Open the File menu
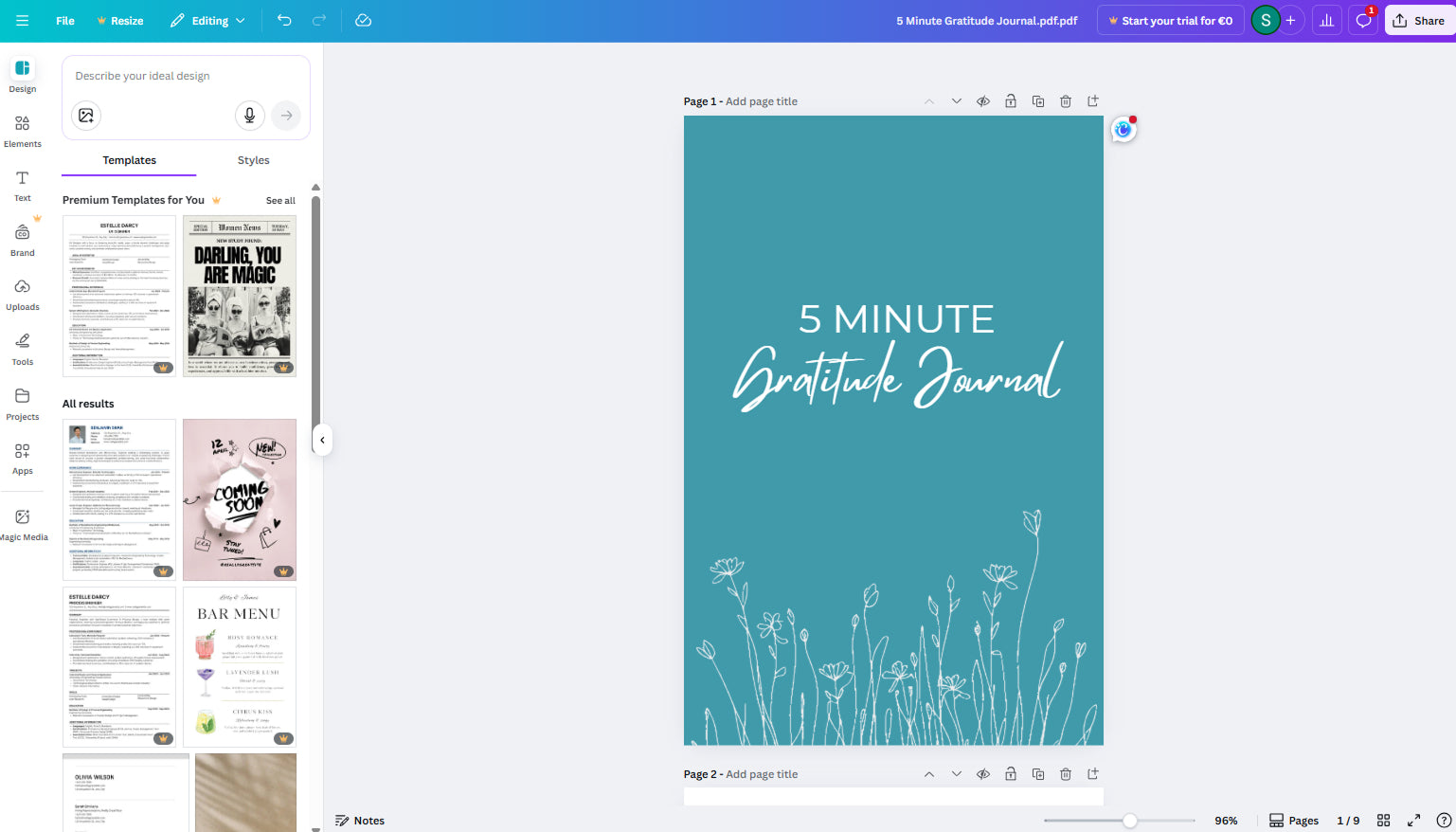The image size is (1456, 832). 65,21
